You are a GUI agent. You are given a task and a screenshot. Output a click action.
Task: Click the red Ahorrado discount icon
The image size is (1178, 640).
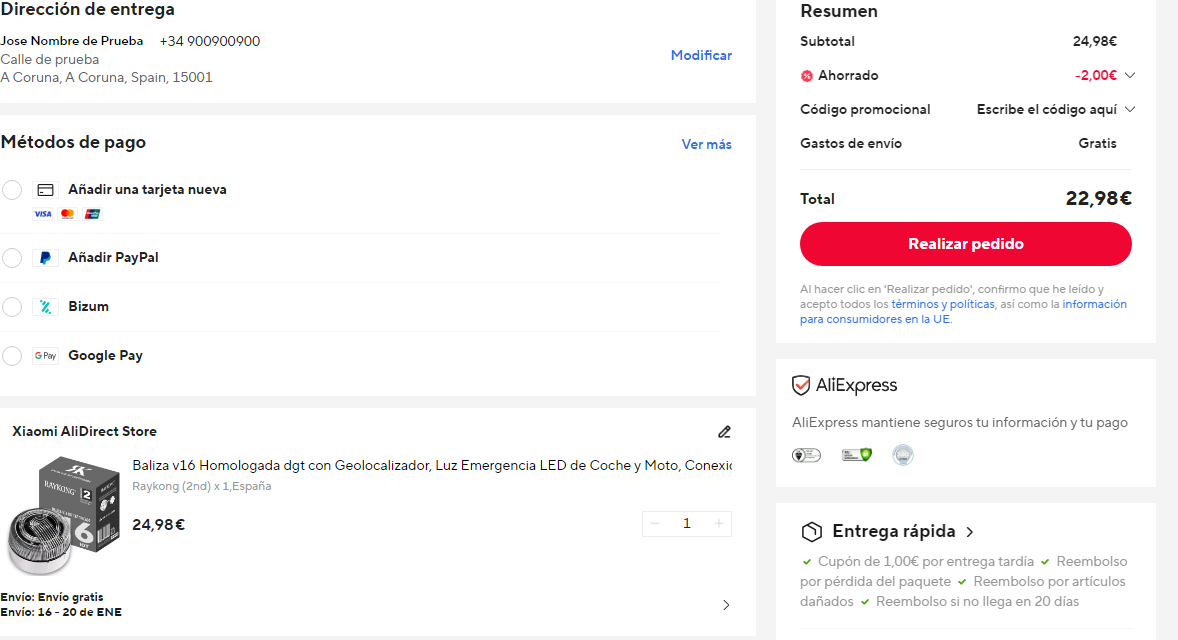pyautogui.click(x=807, y=76)
